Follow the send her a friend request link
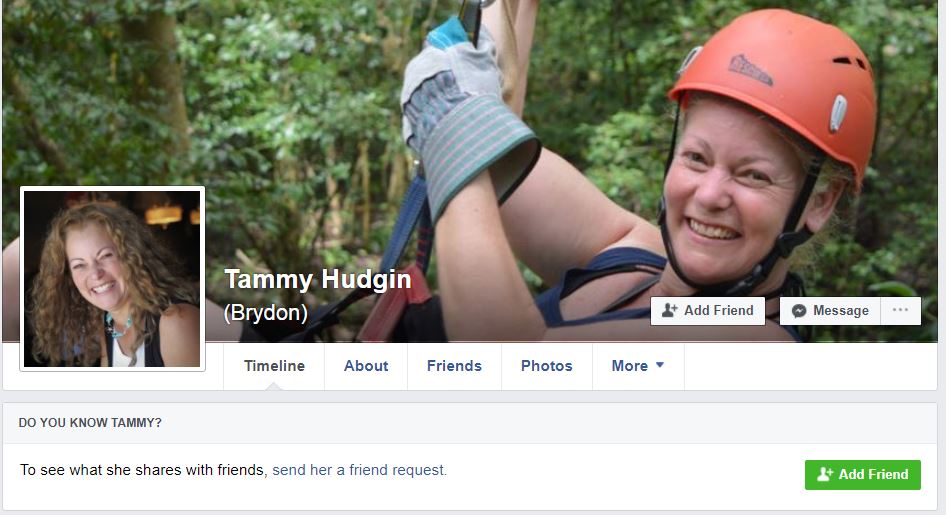This screenshot has height=515, width=946. 360,470
